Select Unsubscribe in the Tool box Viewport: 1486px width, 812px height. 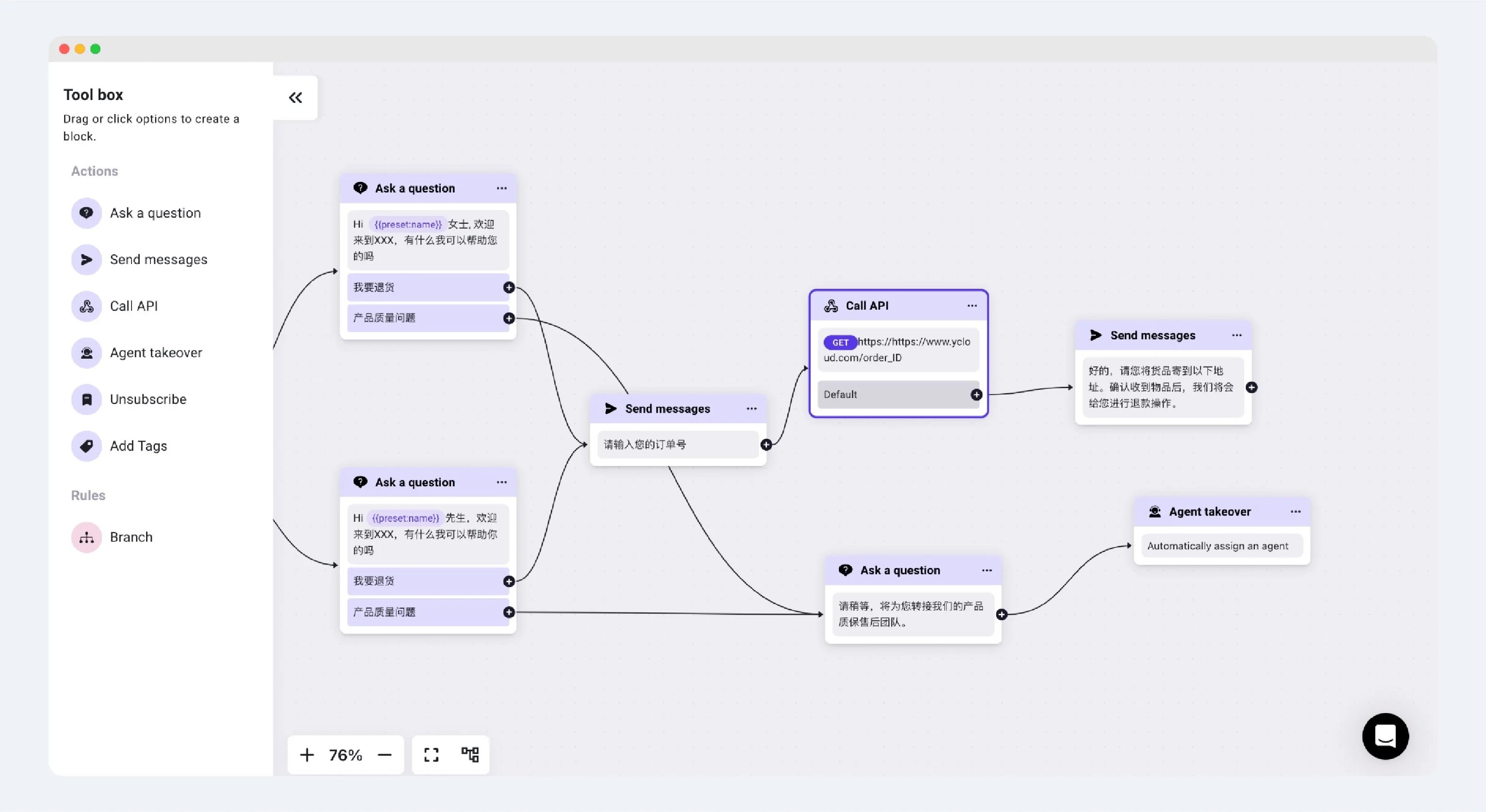[129, 399]
